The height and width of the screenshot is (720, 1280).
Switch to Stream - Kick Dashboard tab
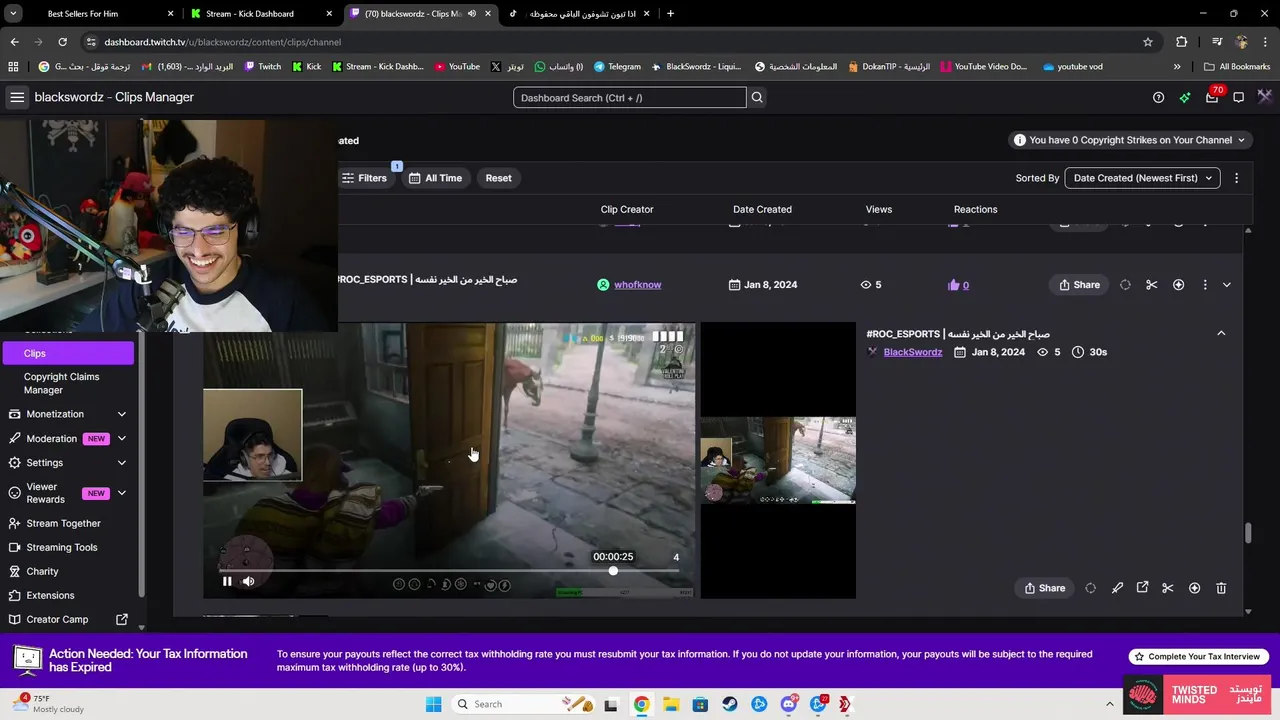click(x=261, y=14)
